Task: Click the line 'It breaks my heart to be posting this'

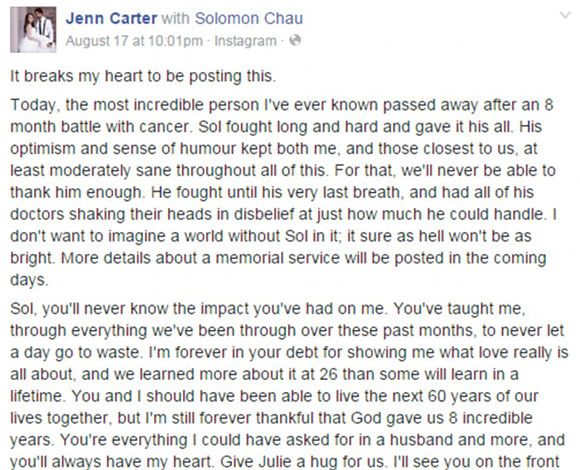Action: (x=142, y=76)
